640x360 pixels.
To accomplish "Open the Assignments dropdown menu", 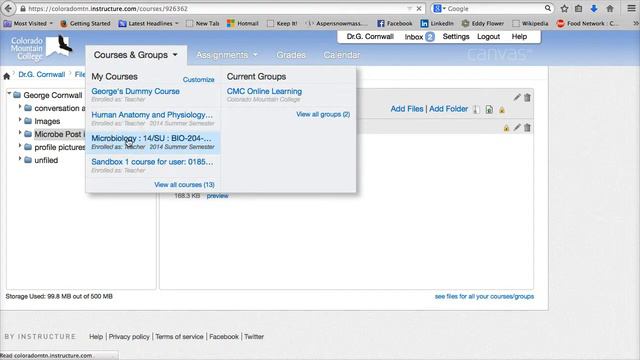I will [x=227, y=55].
